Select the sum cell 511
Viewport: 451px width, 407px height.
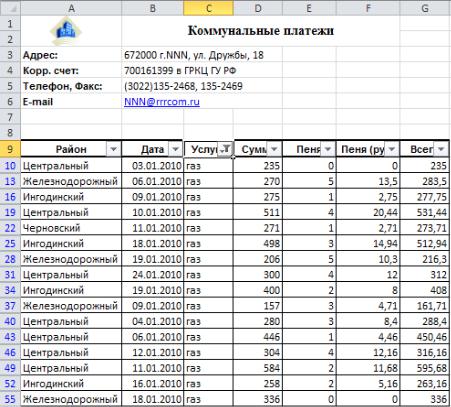coord(258,212)
